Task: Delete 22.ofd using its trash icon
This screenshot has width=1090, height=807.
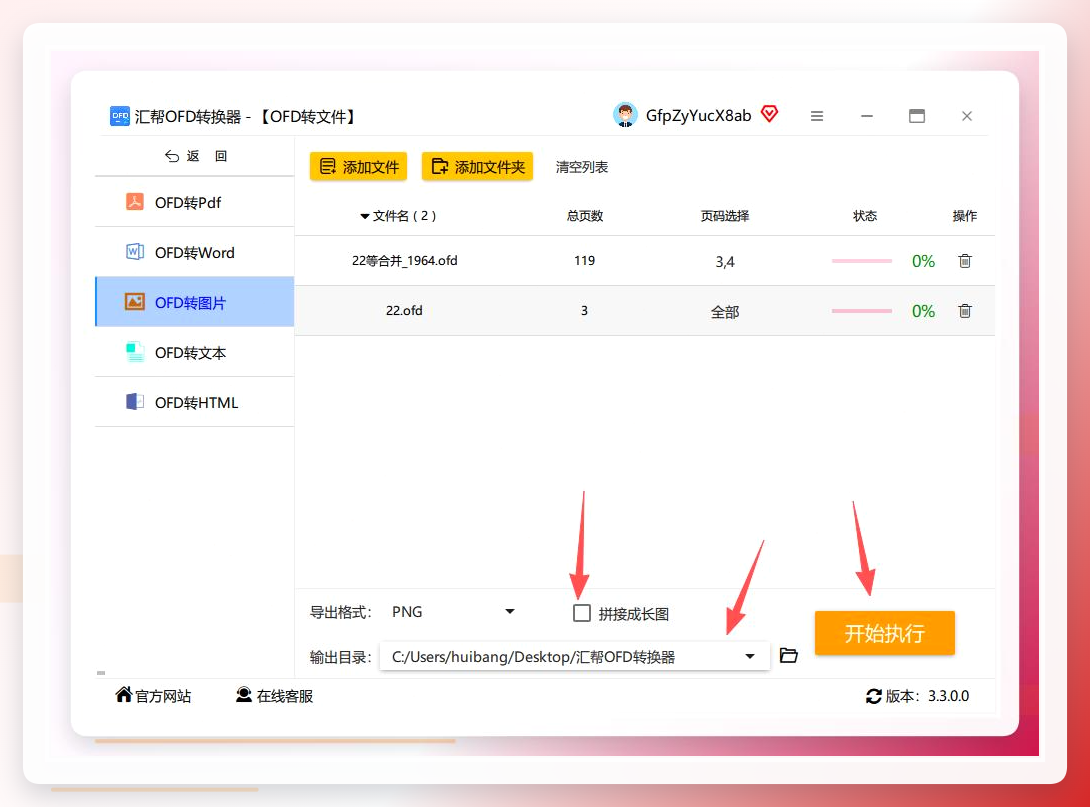Action: tap(965, 311)
